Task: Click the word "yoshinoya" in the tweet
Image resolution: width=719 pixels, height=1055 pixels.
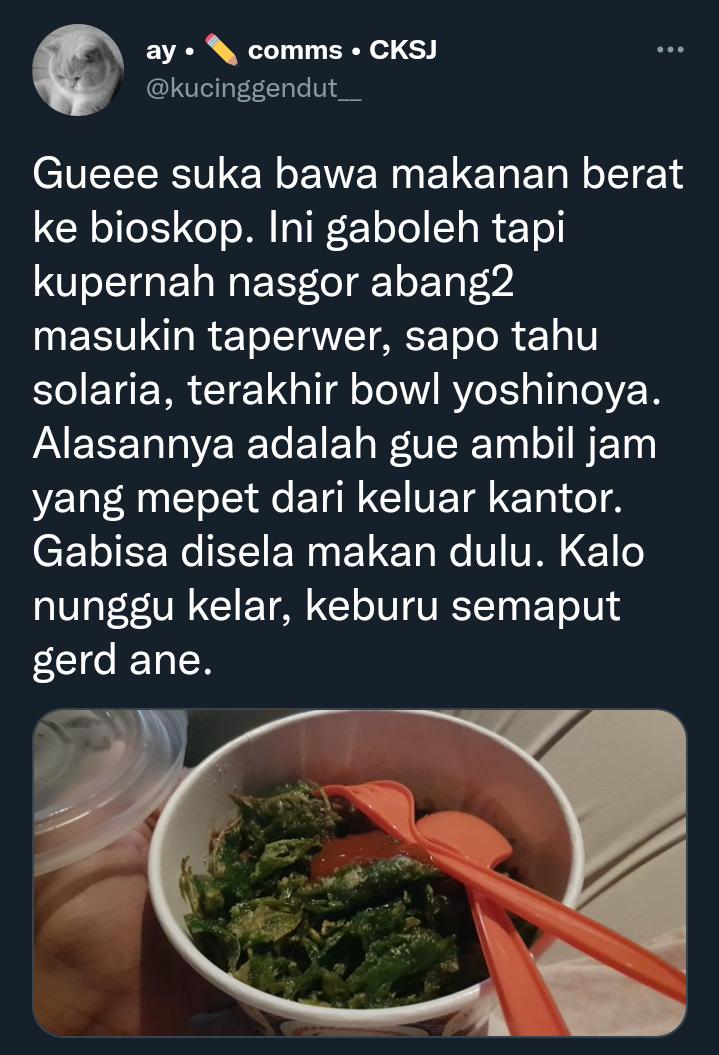Action: pyautogui.click(x=552, y=392)
